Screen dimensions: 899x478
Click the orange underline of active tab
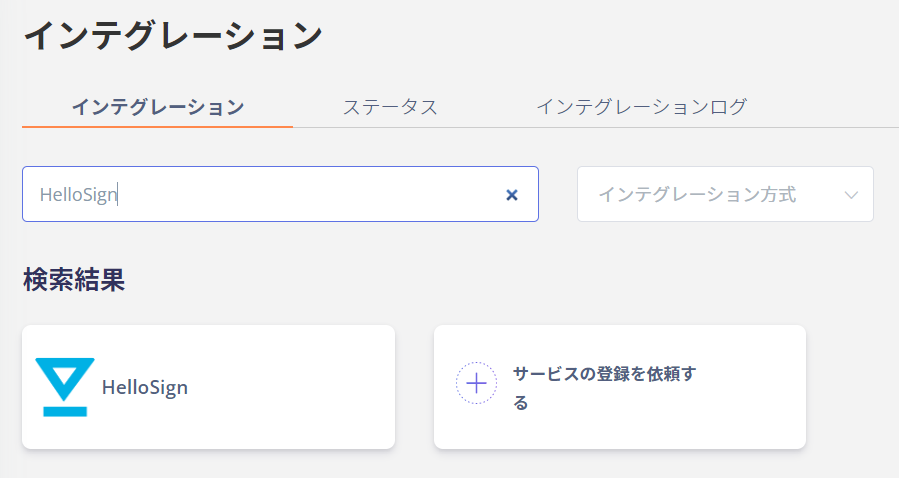(x=158, y=126)
